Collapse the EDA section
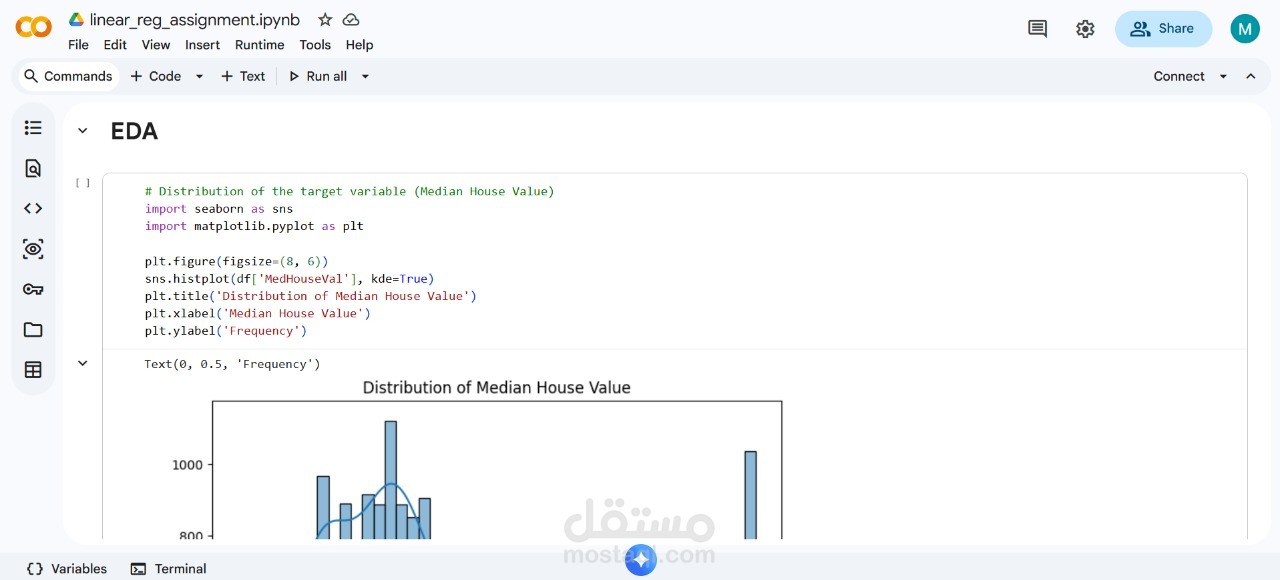 [83, 131]
